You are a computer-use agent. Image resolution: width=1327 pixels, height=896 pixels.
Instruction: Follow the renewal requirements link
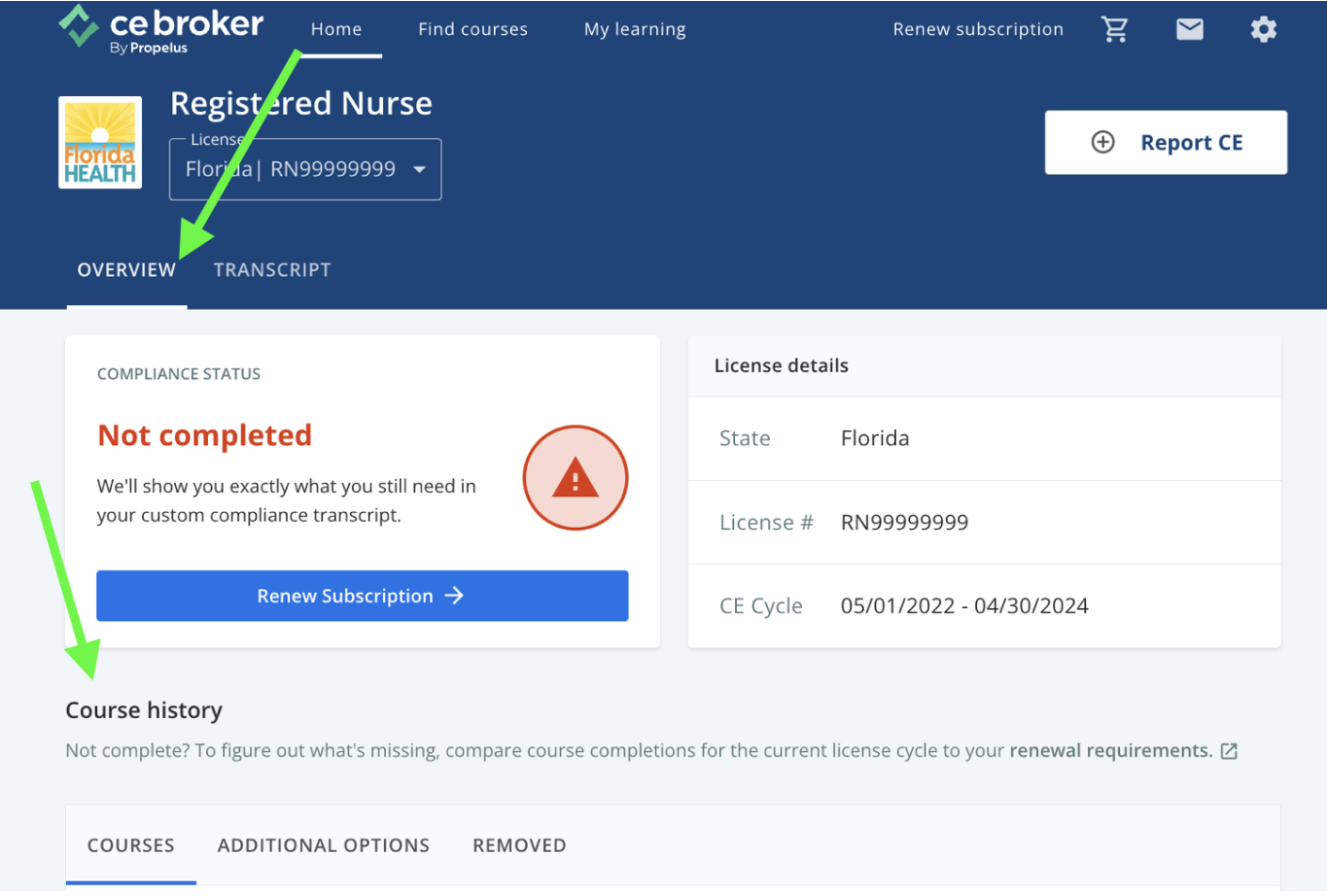tap(1111, 751)
